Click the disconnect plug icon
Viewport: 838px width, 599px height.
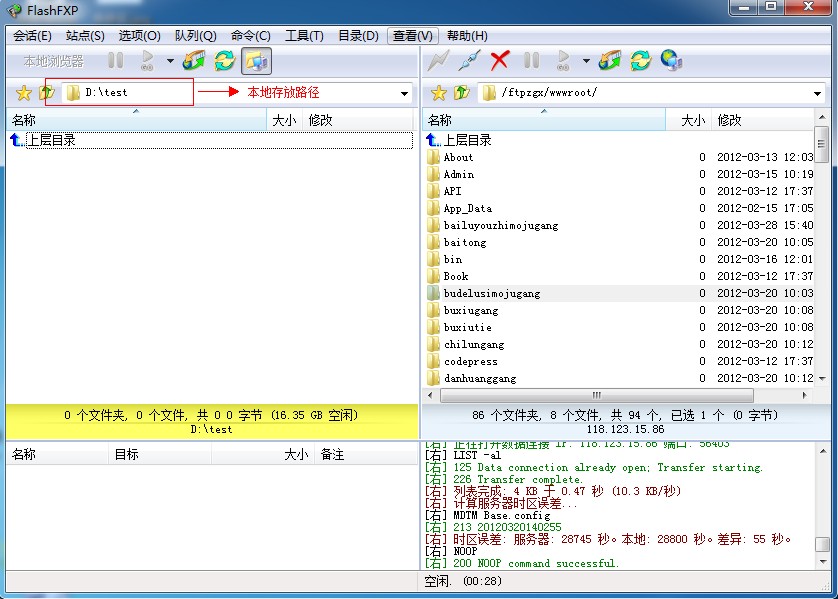(x=469, y=61)
